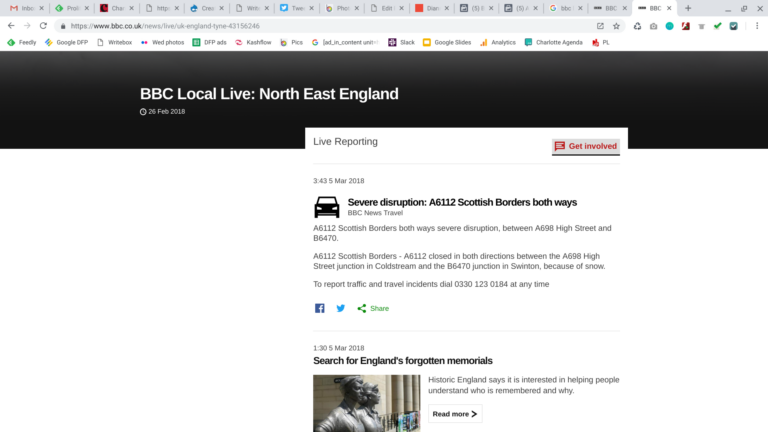This screenshot has width=768, height=432.
Task: Click the 3:43 5 Mar 2018 timestamp
Action: [x=338, y=181]
